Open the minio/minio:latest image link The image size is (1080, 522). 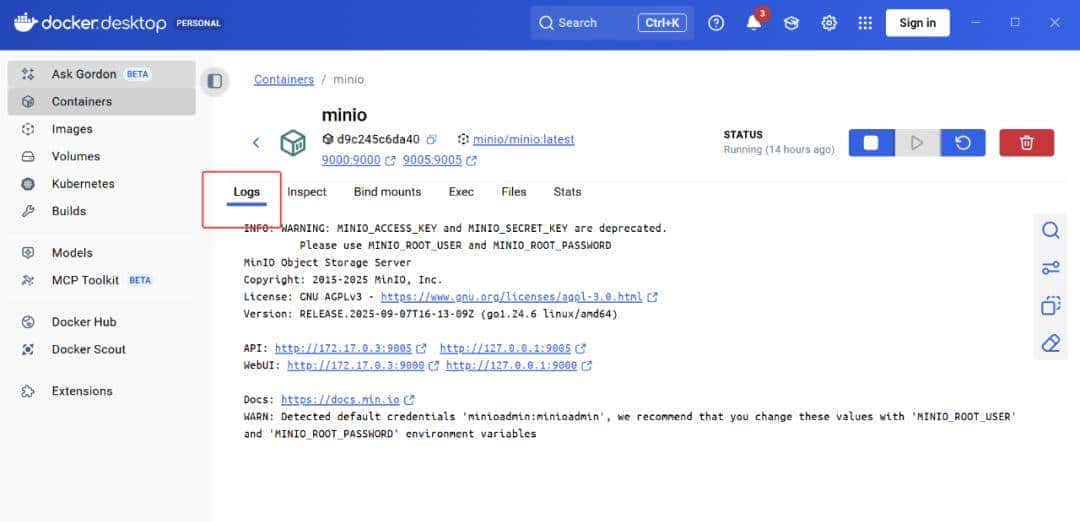[523, 139]
